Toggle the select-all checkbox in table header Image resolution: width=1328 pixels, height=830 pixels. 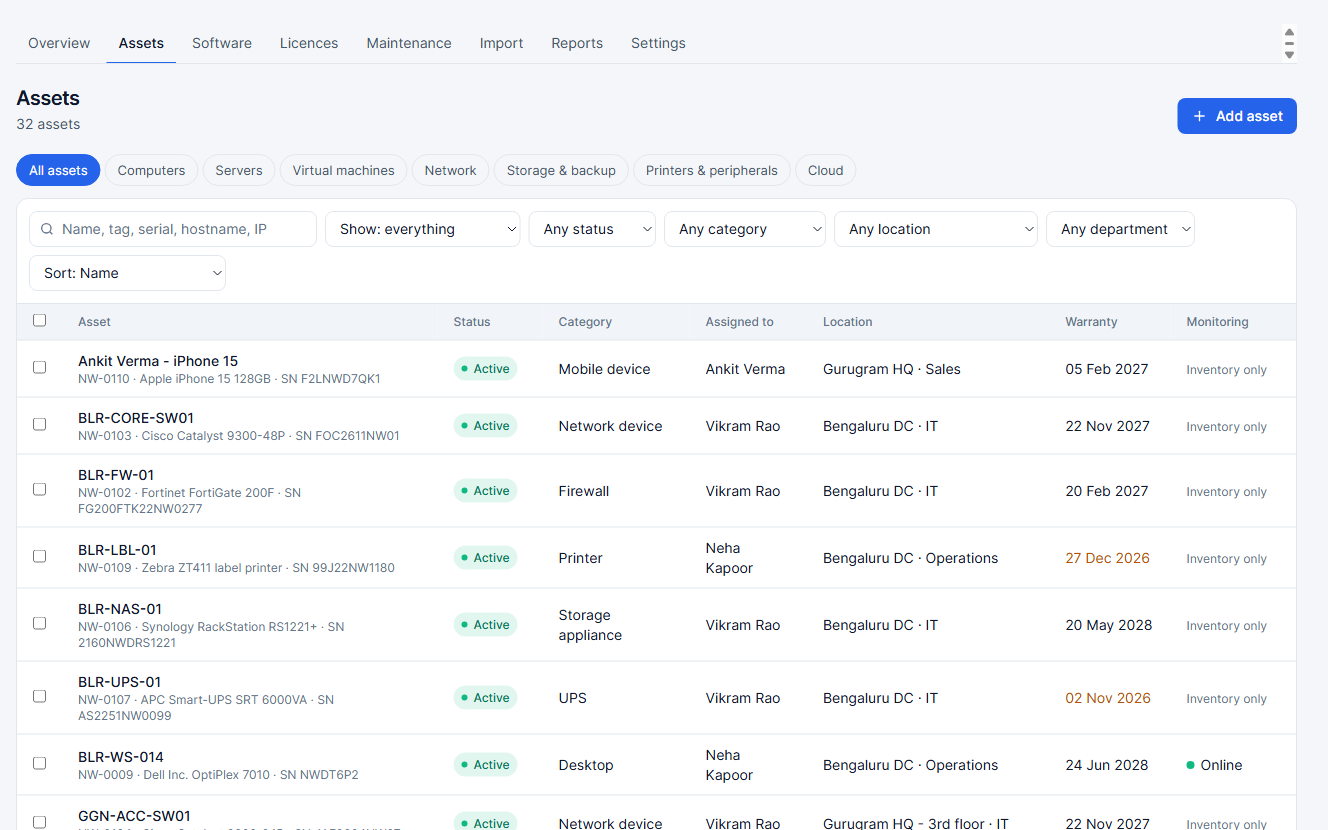(40, 321)
